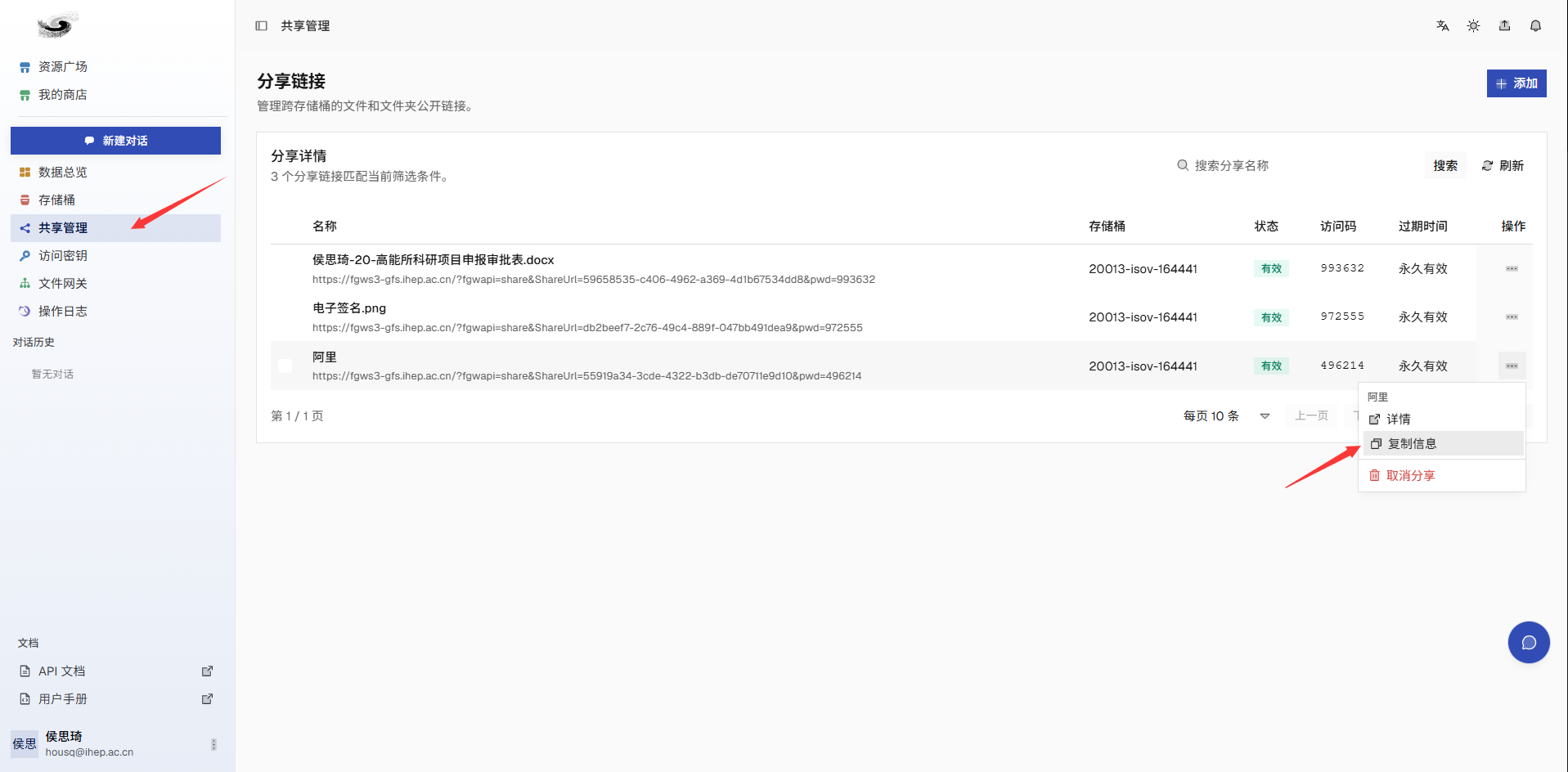Click access code 972555

[1342, 316]
